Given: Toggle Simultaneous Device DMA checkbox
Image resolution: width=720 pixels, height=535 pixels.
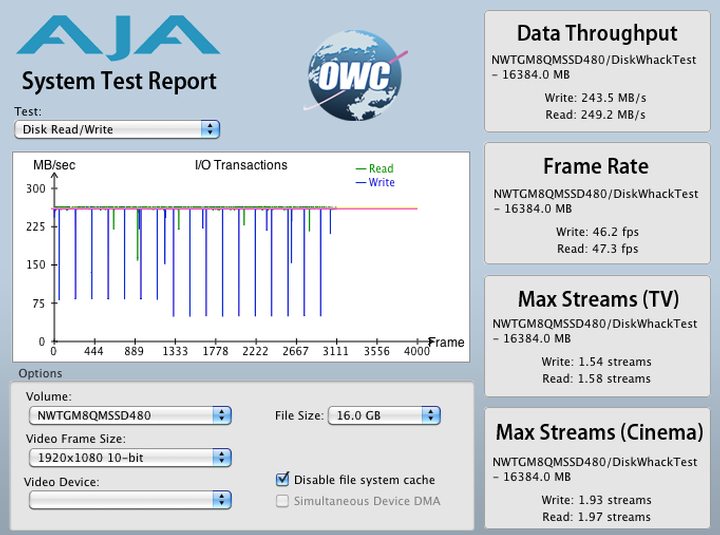Looking at the screenshot, I should (x=283, y=501).
